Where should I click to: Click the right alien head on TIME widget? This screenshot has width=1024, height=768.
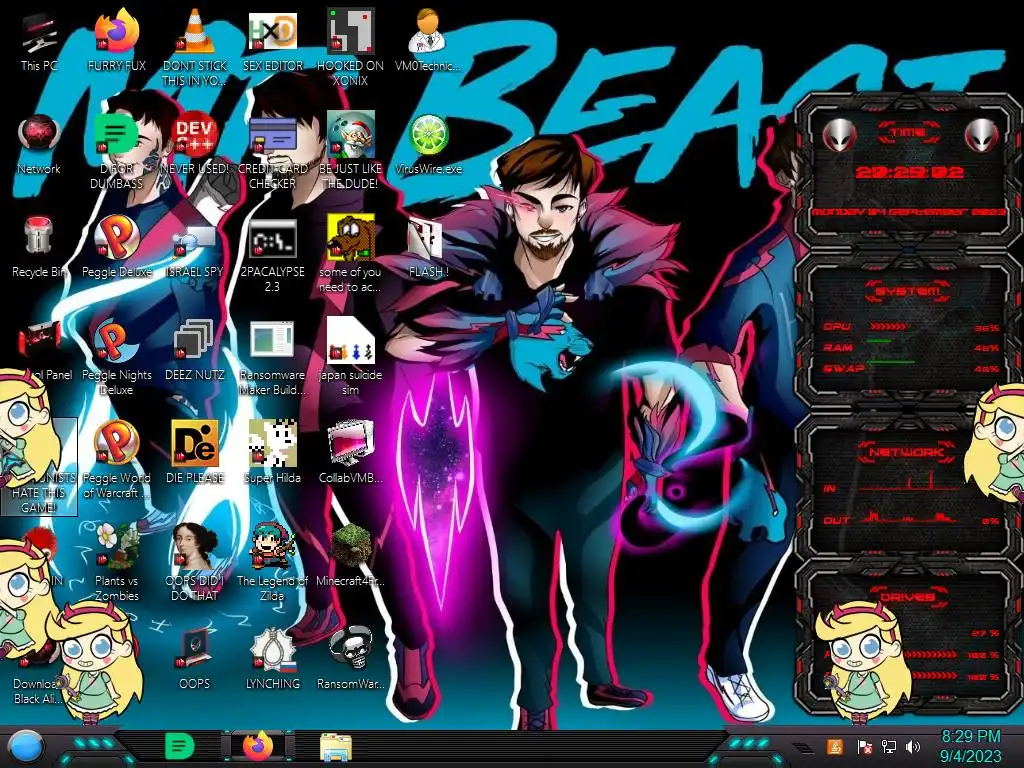tap(982, 136)
